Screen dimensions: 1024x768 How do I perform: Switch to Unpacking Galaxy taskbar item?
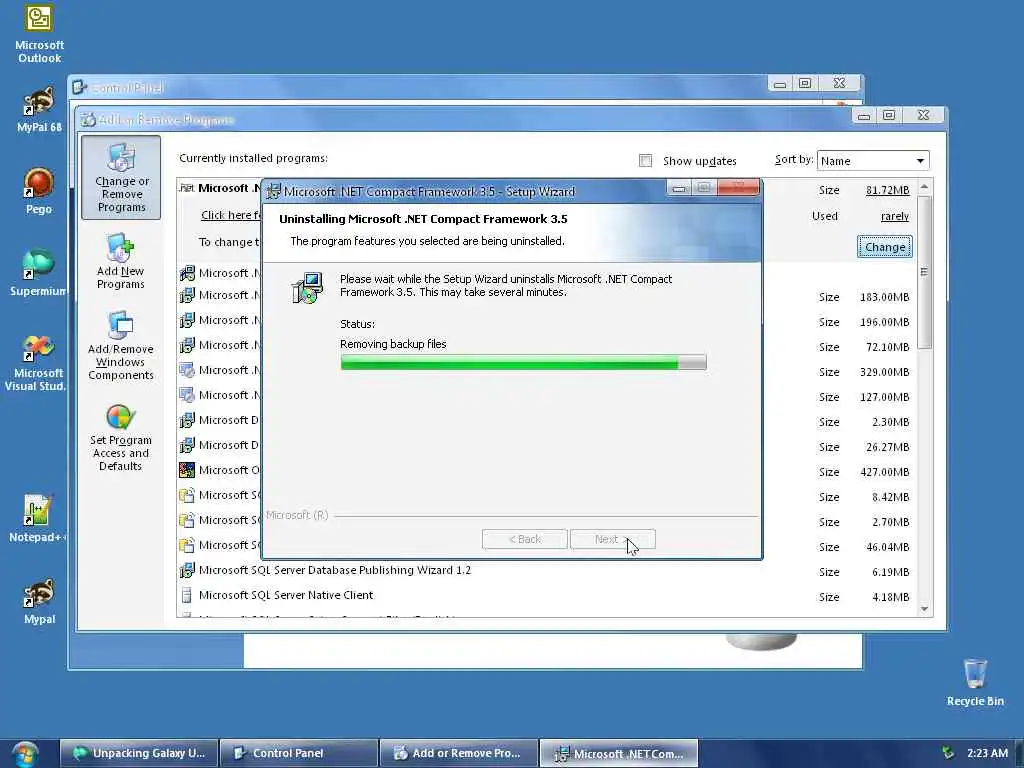pos(139,753)
